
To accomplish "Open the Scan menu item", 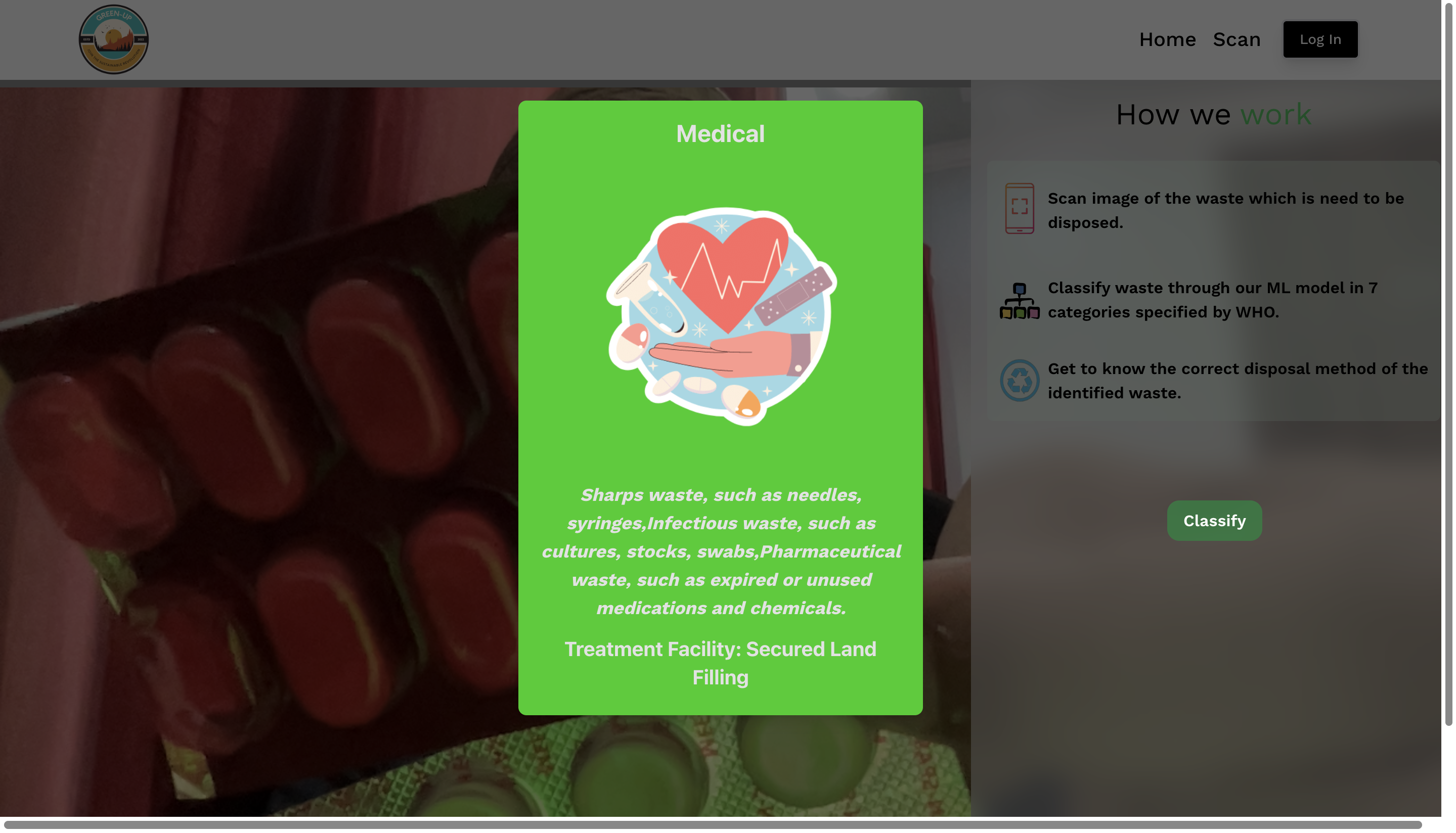I will 1236,39.
